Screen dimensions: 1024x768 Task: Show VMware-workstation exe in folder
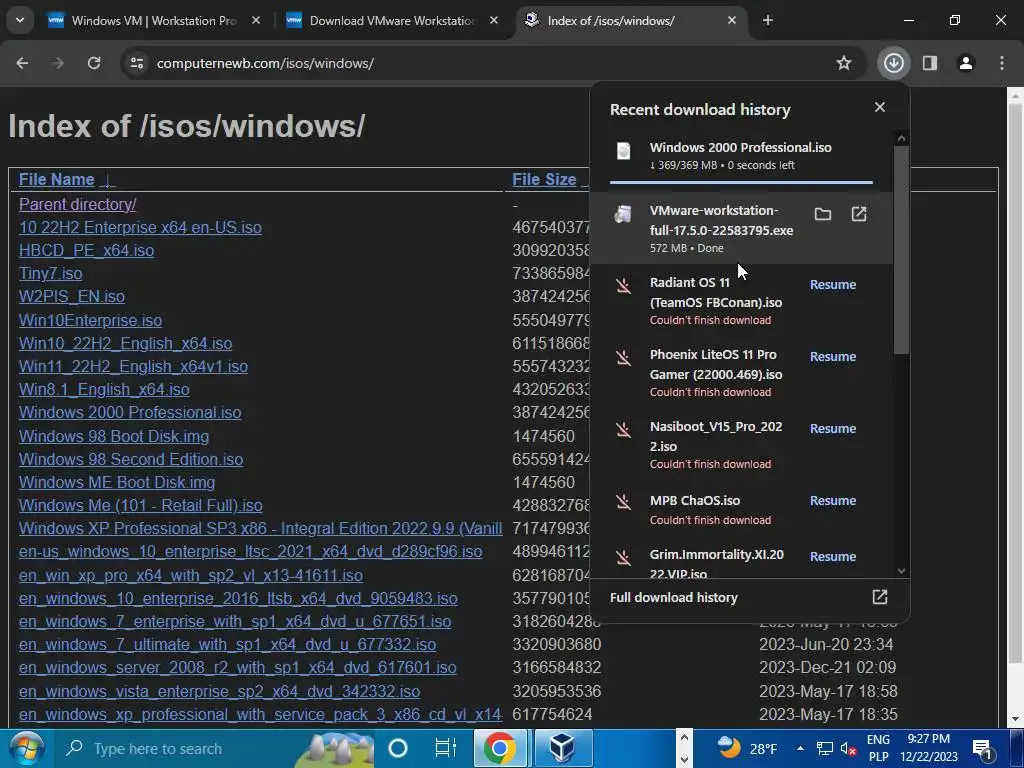pos(823,214)
